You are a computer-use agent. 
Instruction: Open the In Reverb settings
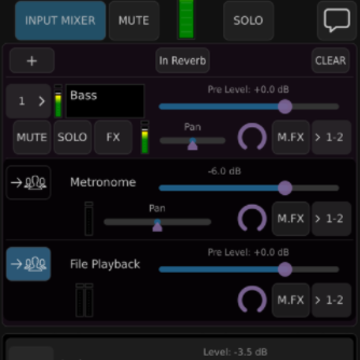point(182,61)
